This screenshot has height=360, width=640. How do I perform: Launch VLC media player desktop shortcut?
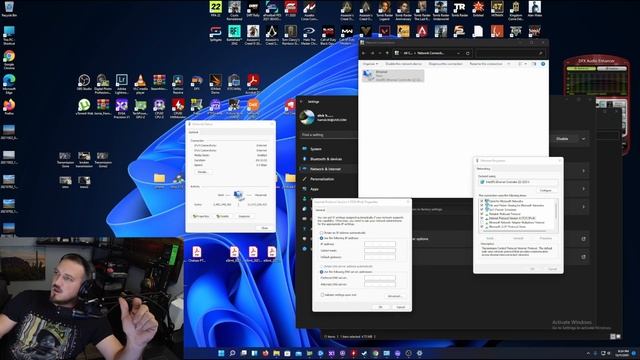(140, 84)
